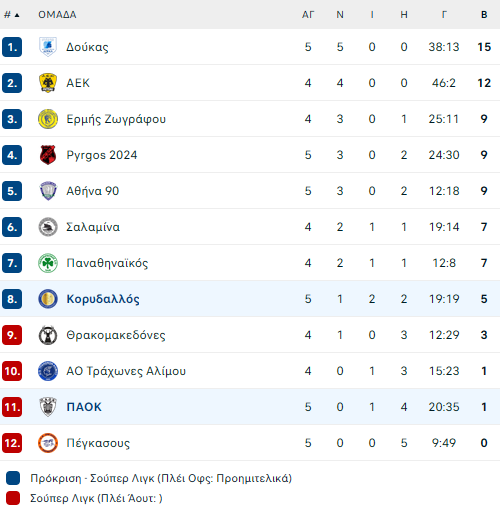Click the Δούκας team crest icon
500x515 pixels.
pyautogui.click(x=48, y=47)
